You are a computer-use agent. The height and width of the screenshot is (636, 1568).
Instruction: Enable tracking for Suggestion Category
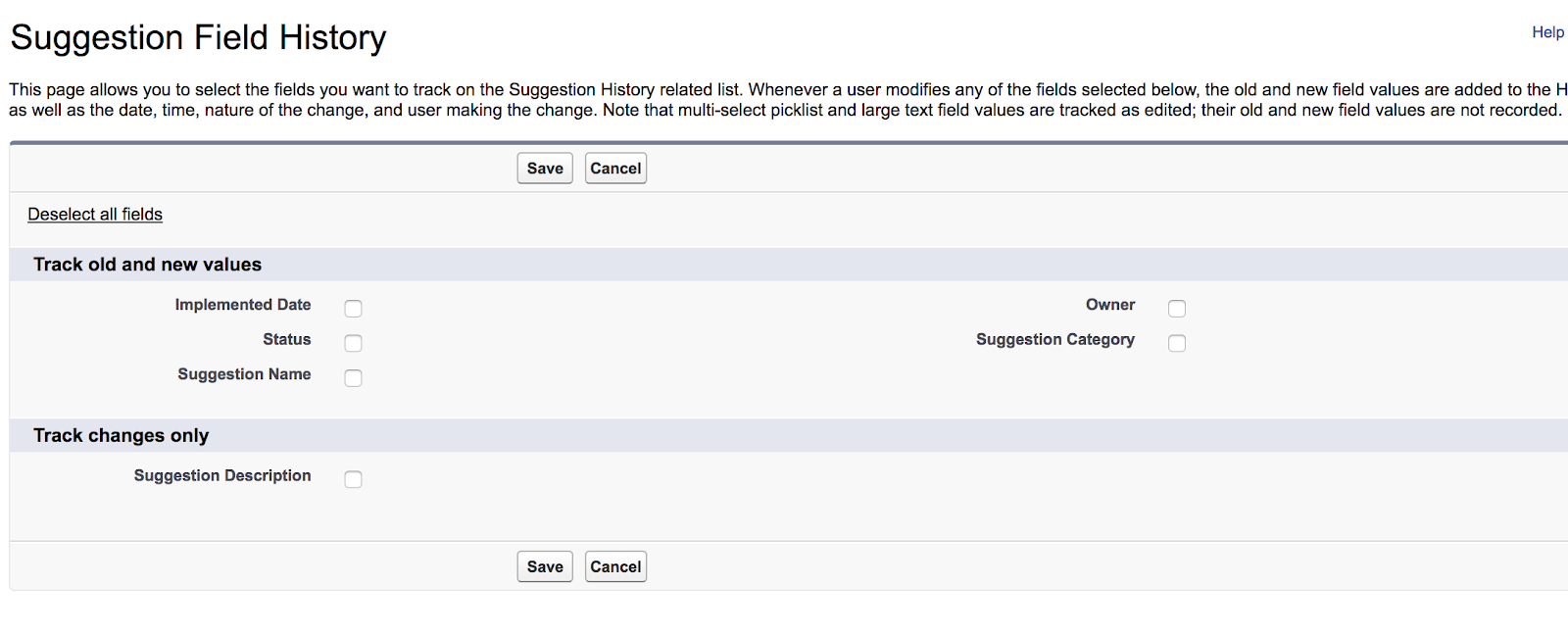[x=1177, y=343]
